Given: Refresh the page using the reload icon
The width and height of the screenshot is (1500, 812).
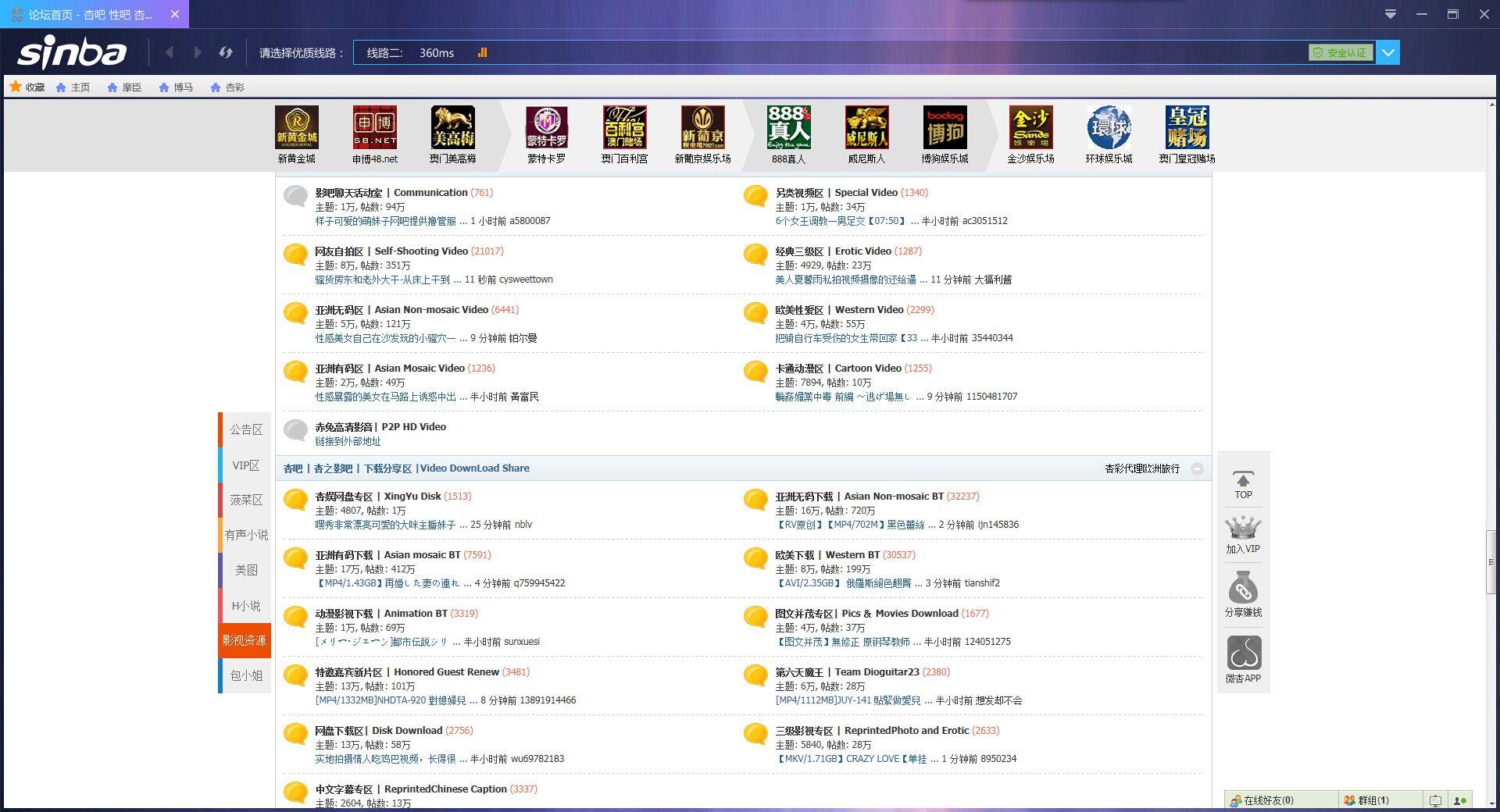Looking at the screenshot, I should pos(226,52).
